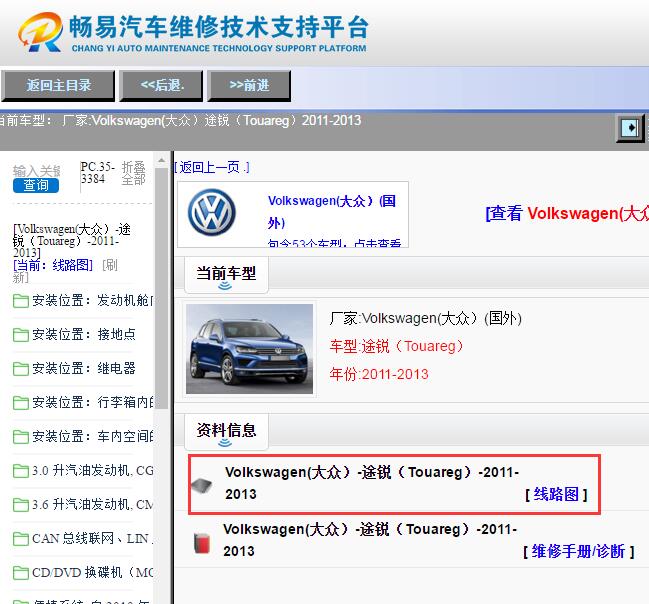Image resolution: width=649 pixels, height=604 pixels.
Task: Click the sidebar vertical scrollbar thumb
Action: click(161, 289)
